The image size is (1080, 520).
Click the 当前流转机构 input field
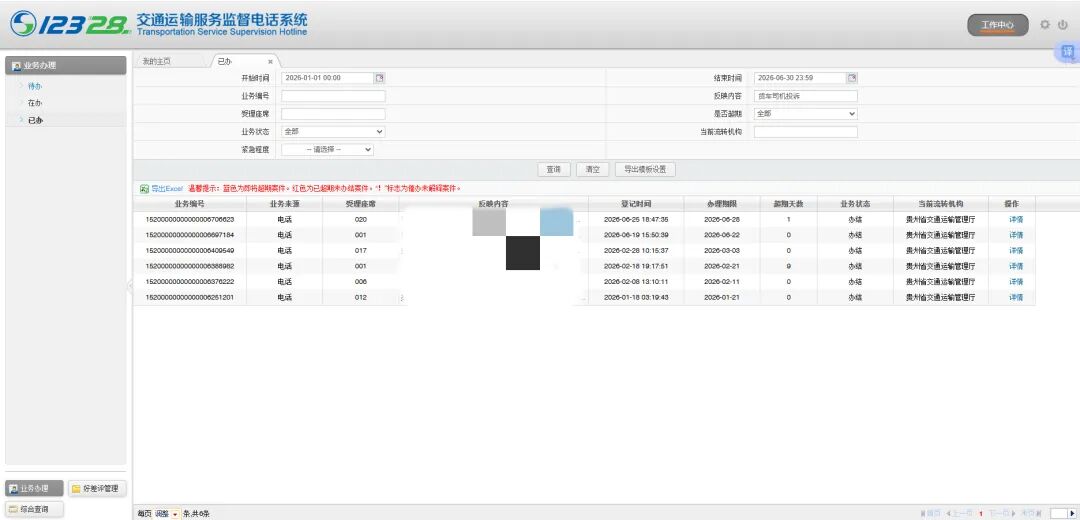[806, 132]
